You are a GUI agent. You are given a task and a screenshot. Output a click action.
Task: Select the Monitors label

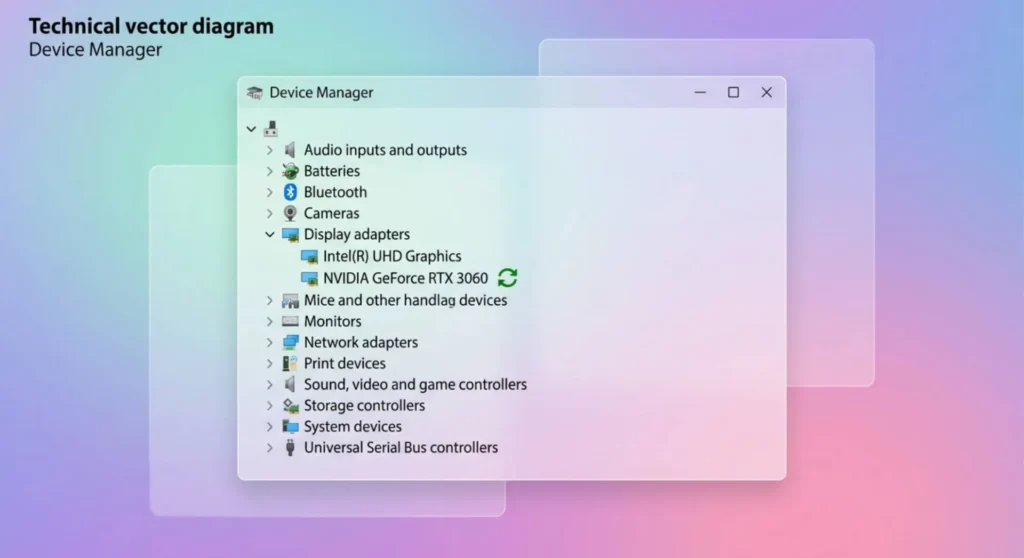click(x=332, y=321)
